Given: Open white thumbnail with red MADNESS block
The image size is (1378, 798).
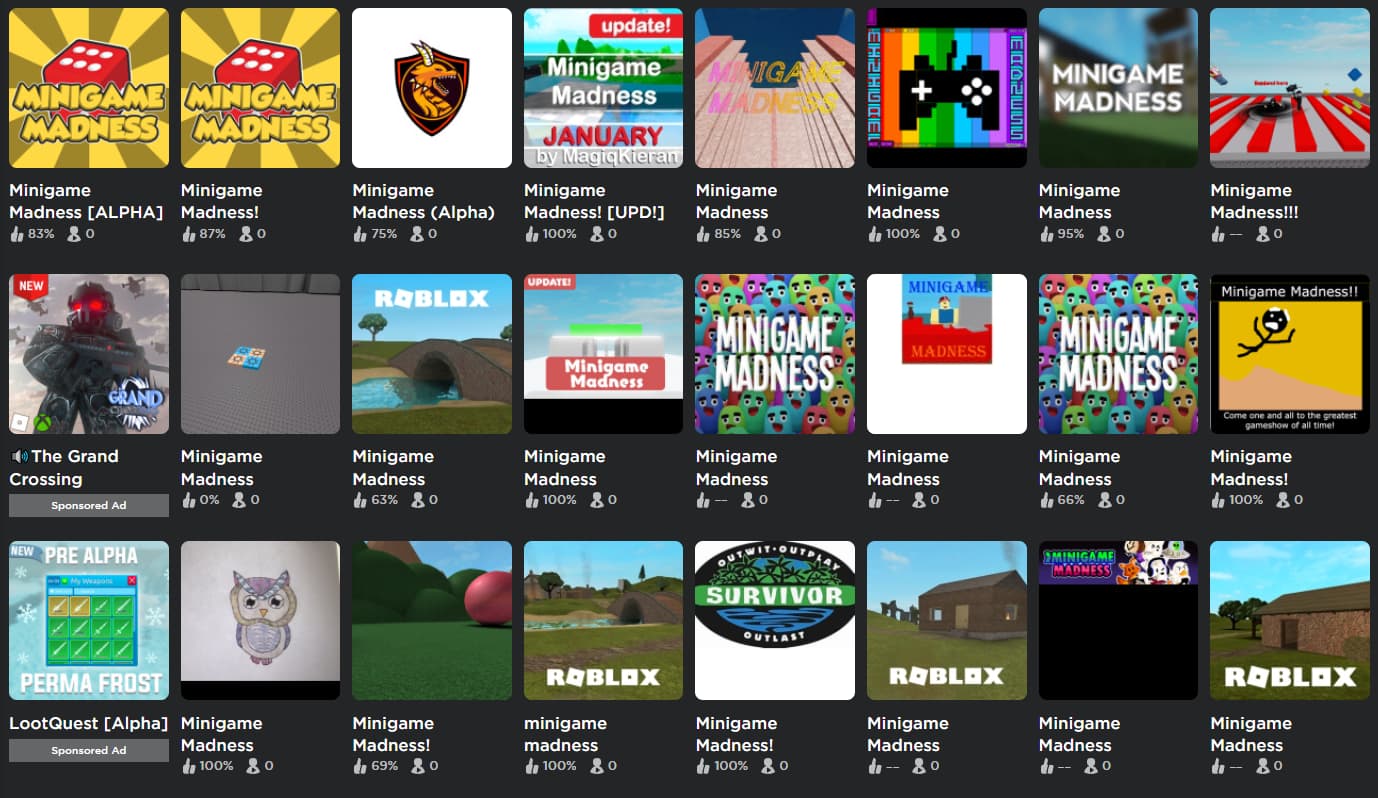Looking at the screenshot, I should [947, 354].
